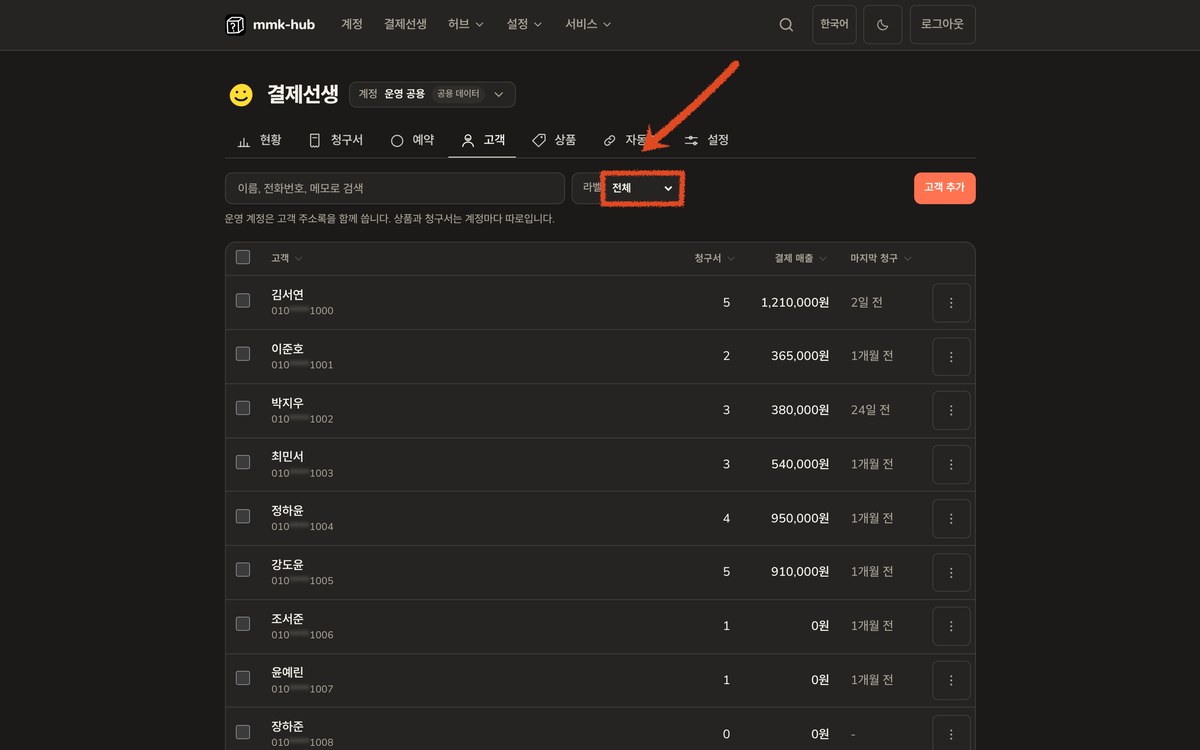Open the three-dot menu for 강도윤
This screenshot has height=750, width=1200.
point(951,573)
